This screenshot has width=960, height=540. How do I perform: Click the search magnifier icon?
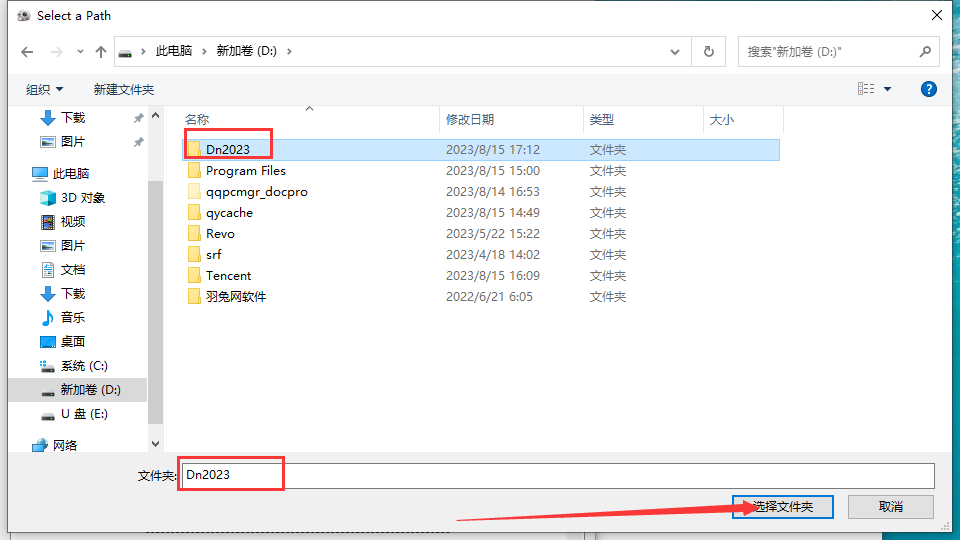925,51
